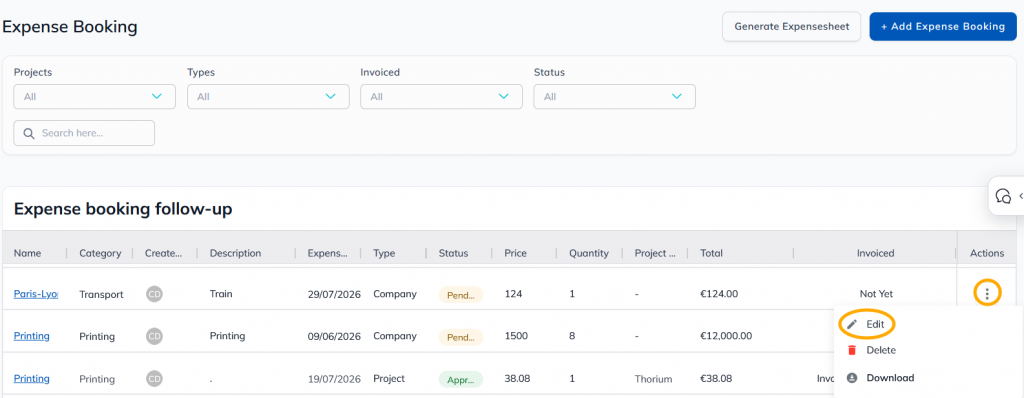
Task: Click the Type column header
Action: point(384,253)
